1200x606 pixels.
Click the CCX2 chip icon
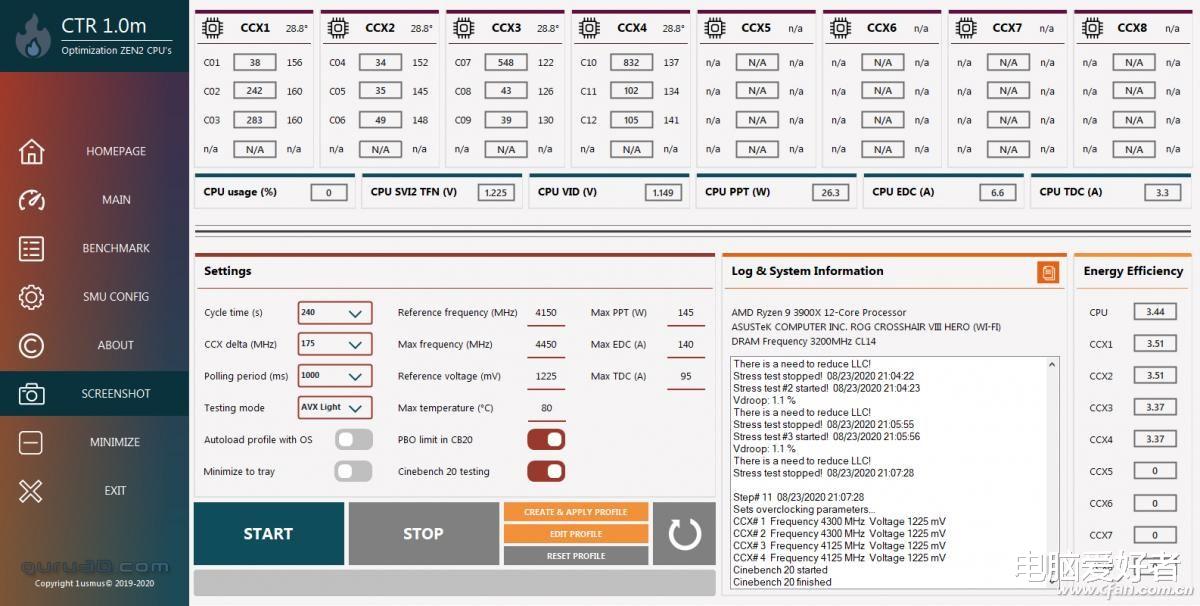(x=338, y=28)
